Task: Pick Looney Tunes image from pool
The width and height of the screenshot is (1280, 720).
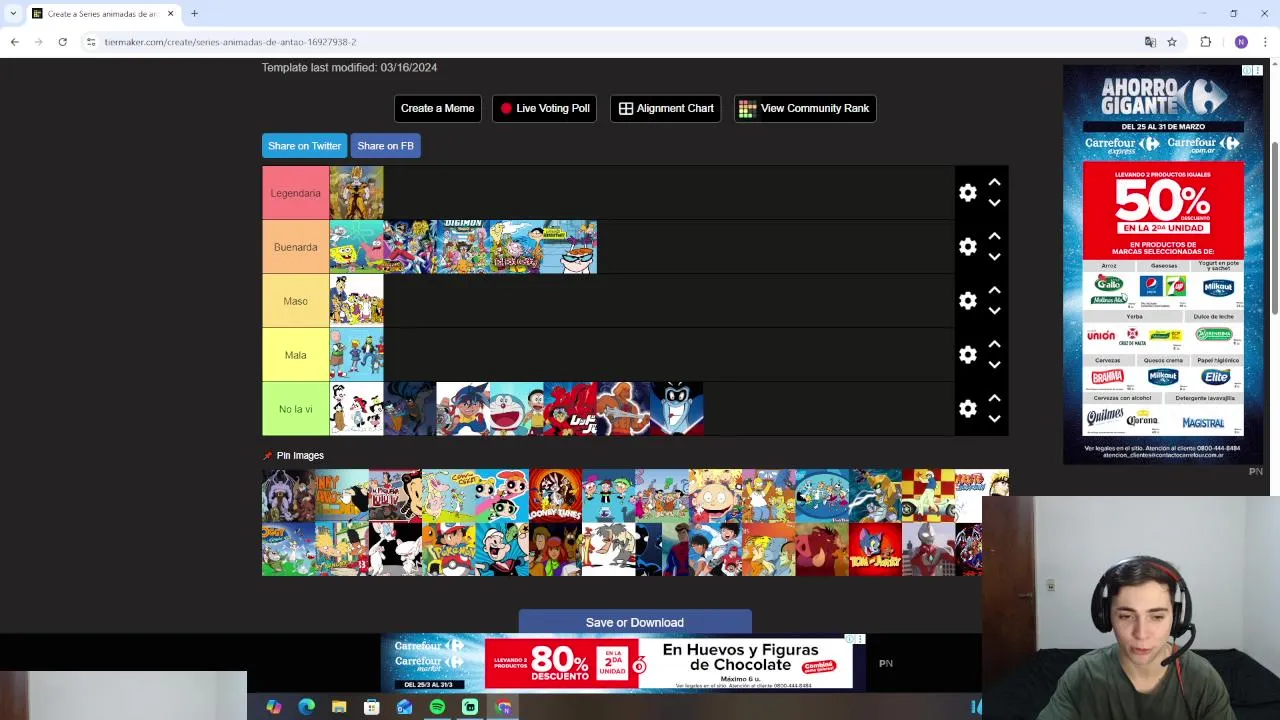Action: [555, 496]
